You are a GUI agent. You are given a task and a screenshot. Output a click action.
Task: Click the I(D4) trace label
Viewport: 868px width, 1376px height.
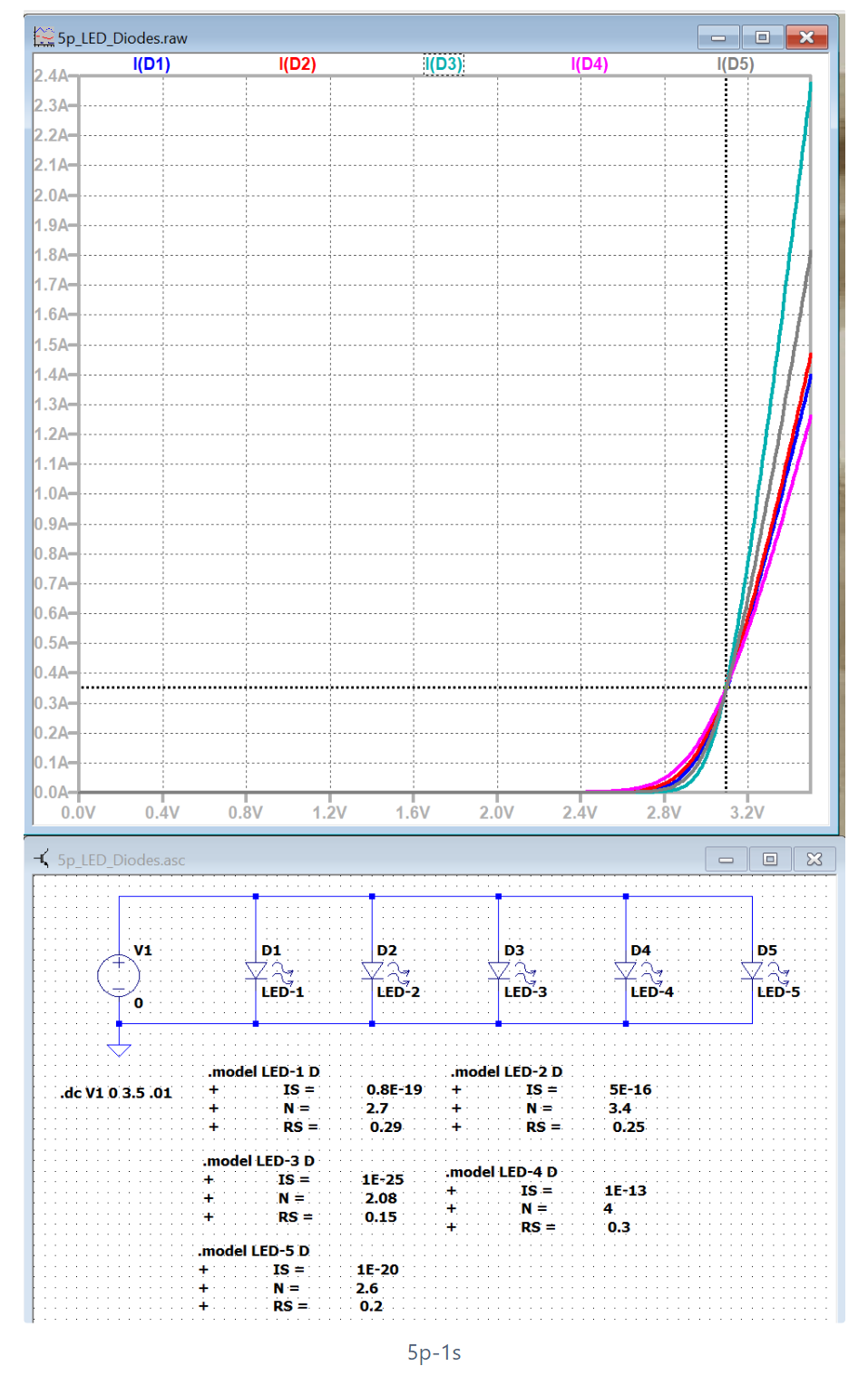[x=590, y=63]
